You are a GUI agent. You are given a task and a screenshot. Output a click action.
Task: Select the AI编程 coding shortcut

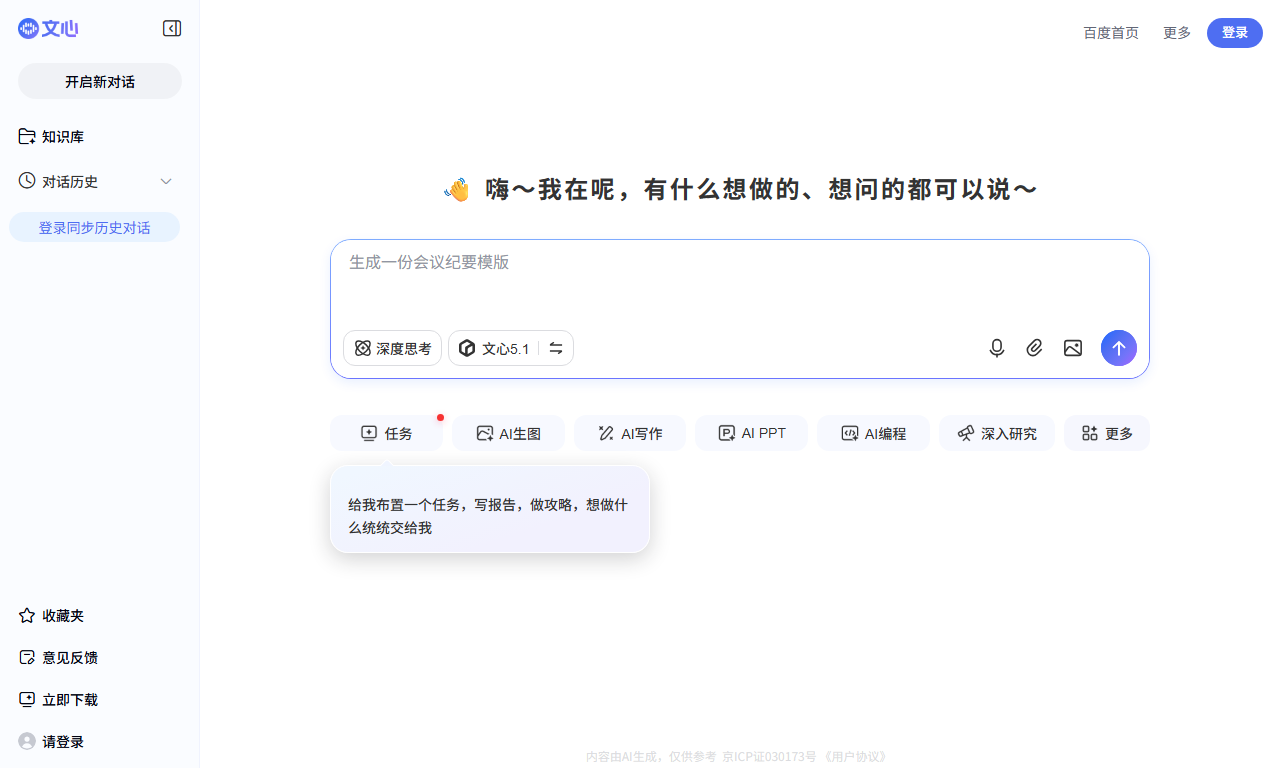pyautogui.click(x=873, y=433)
